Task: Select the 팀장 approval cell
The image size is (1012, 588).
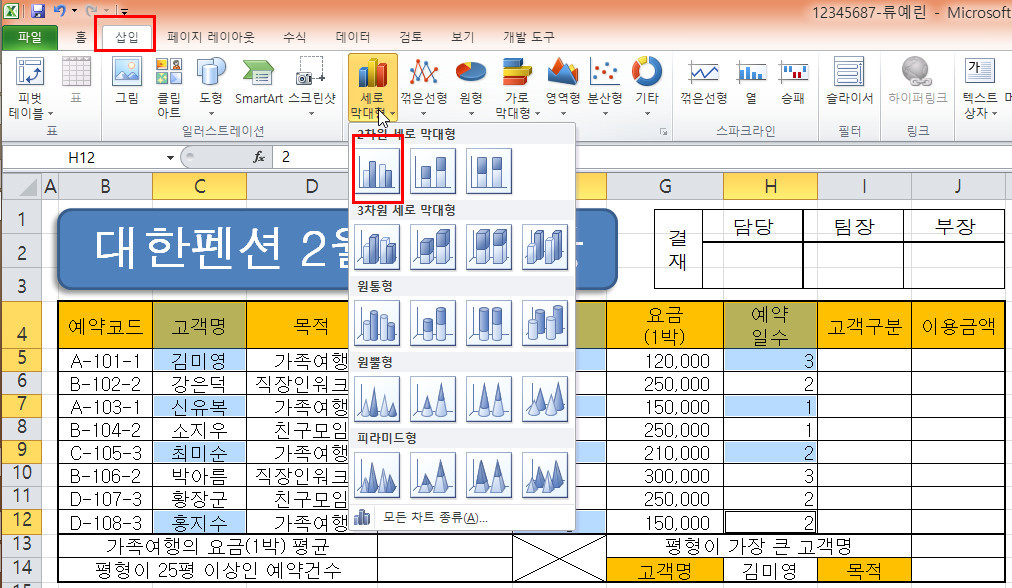Action: coord(853,226)
